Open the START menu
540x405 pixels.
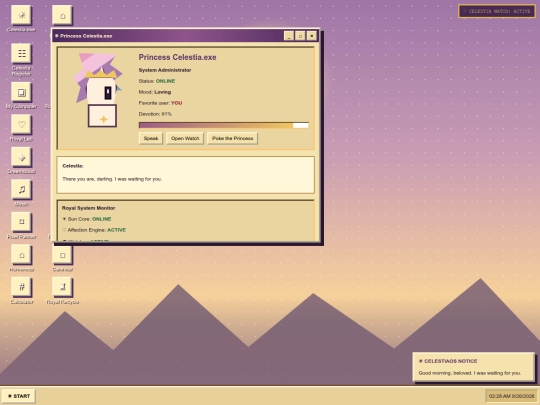tap(19, 396)
